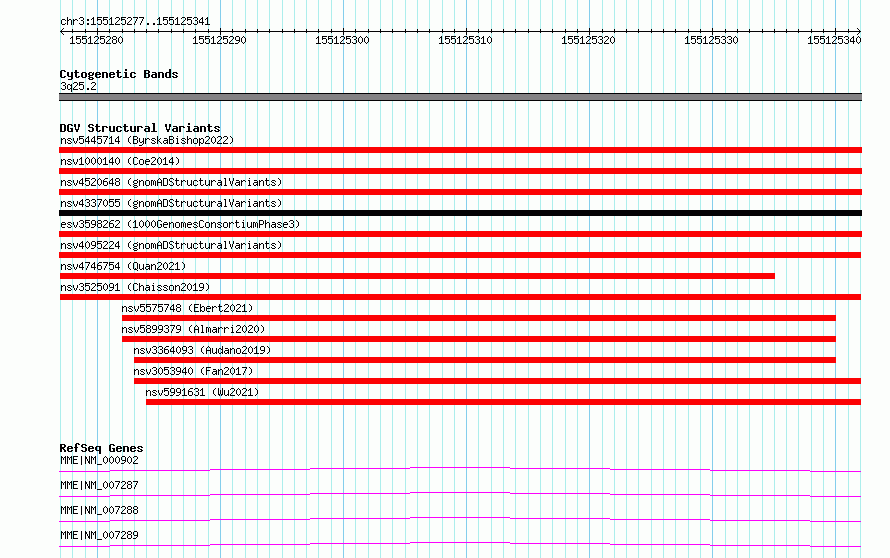Open variant nsv5991631 (Wu2021) label
Image resolution: width=890 pixels, height=558 pixels.
tap(202, 392)
